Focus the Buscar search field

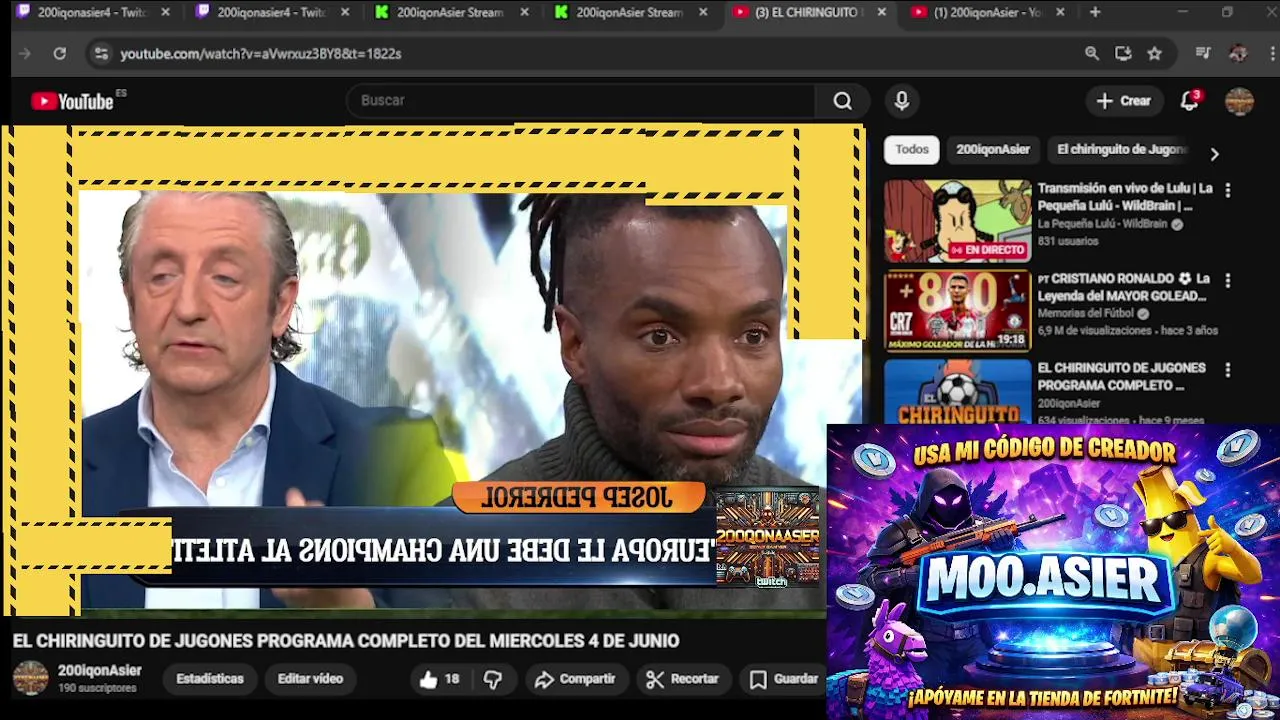(x=582, y=101)
